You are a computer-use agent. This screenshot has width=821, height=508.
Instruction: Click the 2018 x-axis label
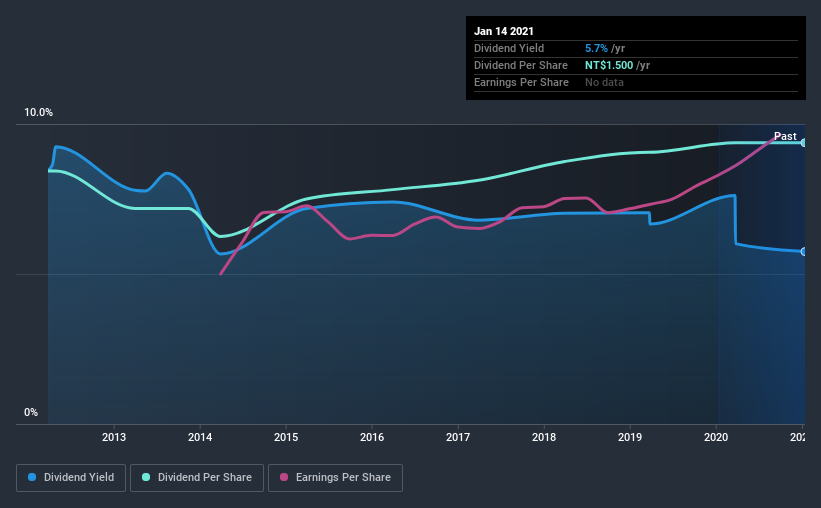[x=544, y=437]
